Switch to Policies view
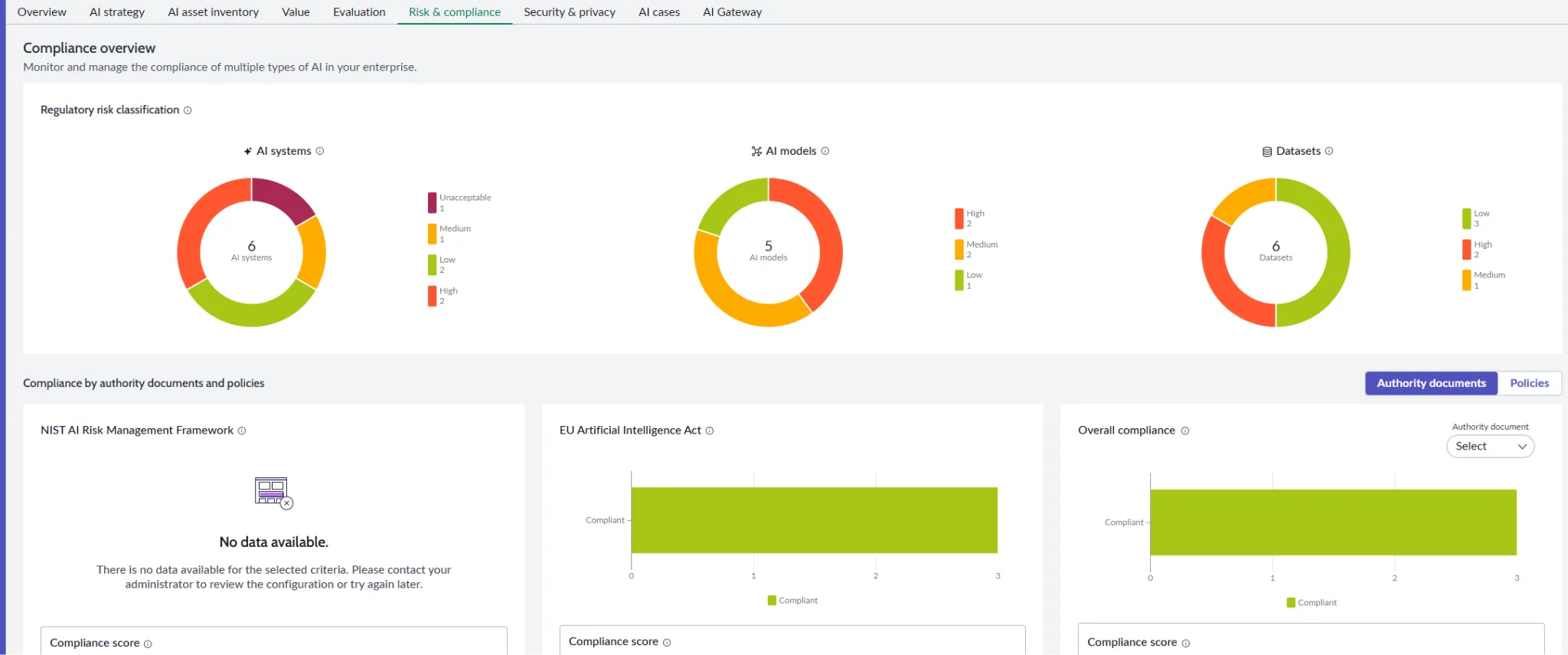The width and height of the screenshot is (1568, 655). pos(1529,383)
